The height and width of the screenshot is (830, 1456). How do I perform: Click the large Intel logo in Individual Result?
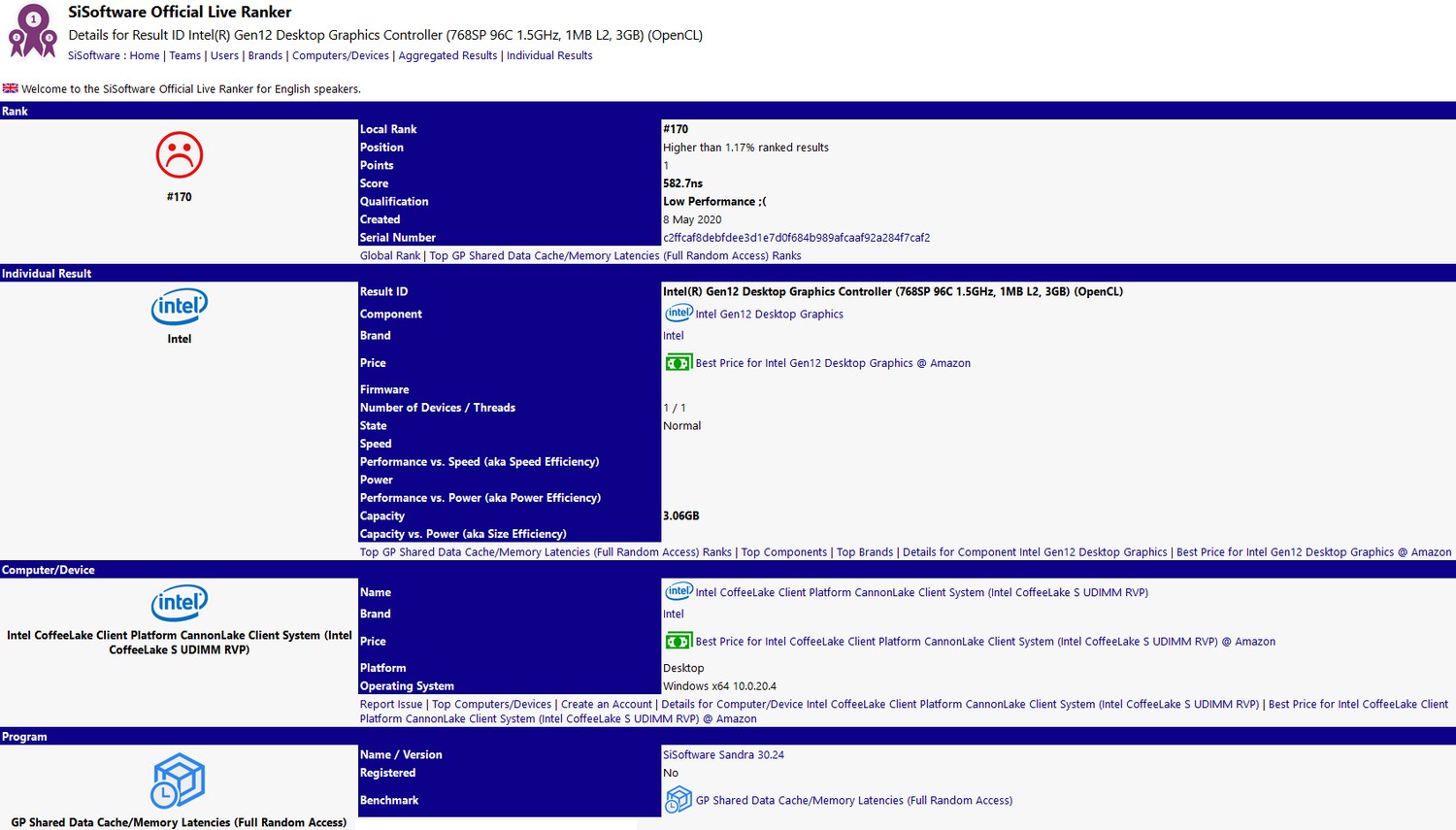tap(180, 307)
